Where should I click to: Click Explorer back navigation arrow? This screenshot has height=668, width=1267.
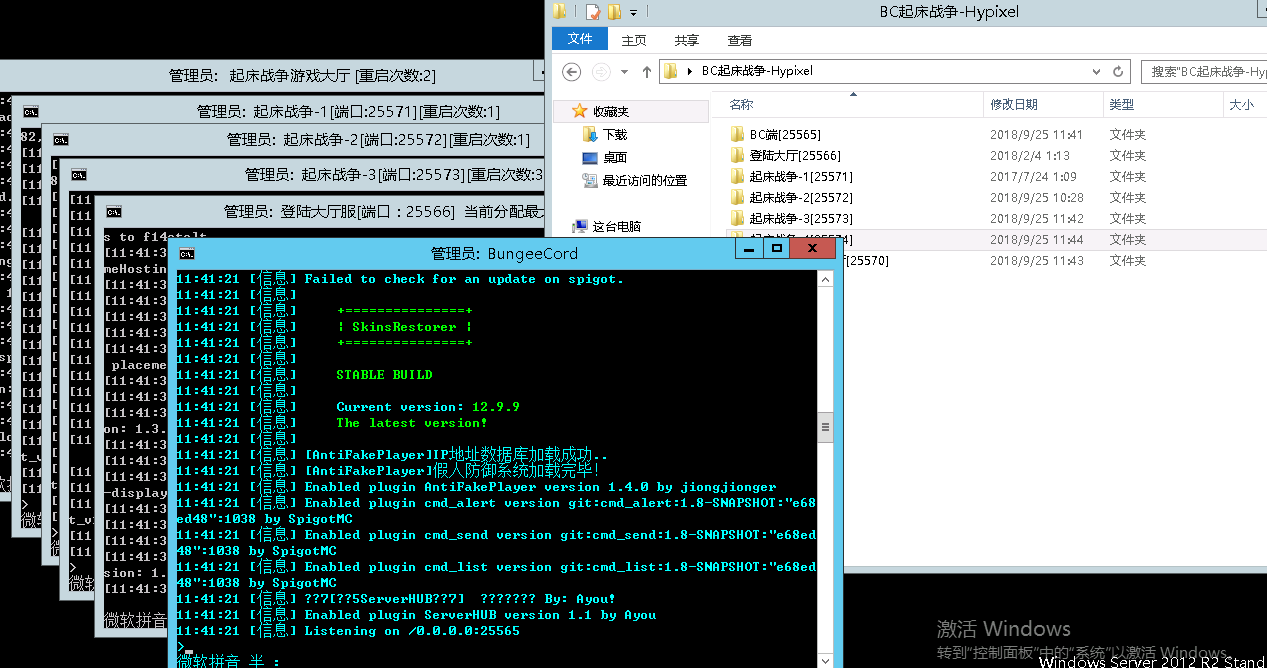point(571,71)
